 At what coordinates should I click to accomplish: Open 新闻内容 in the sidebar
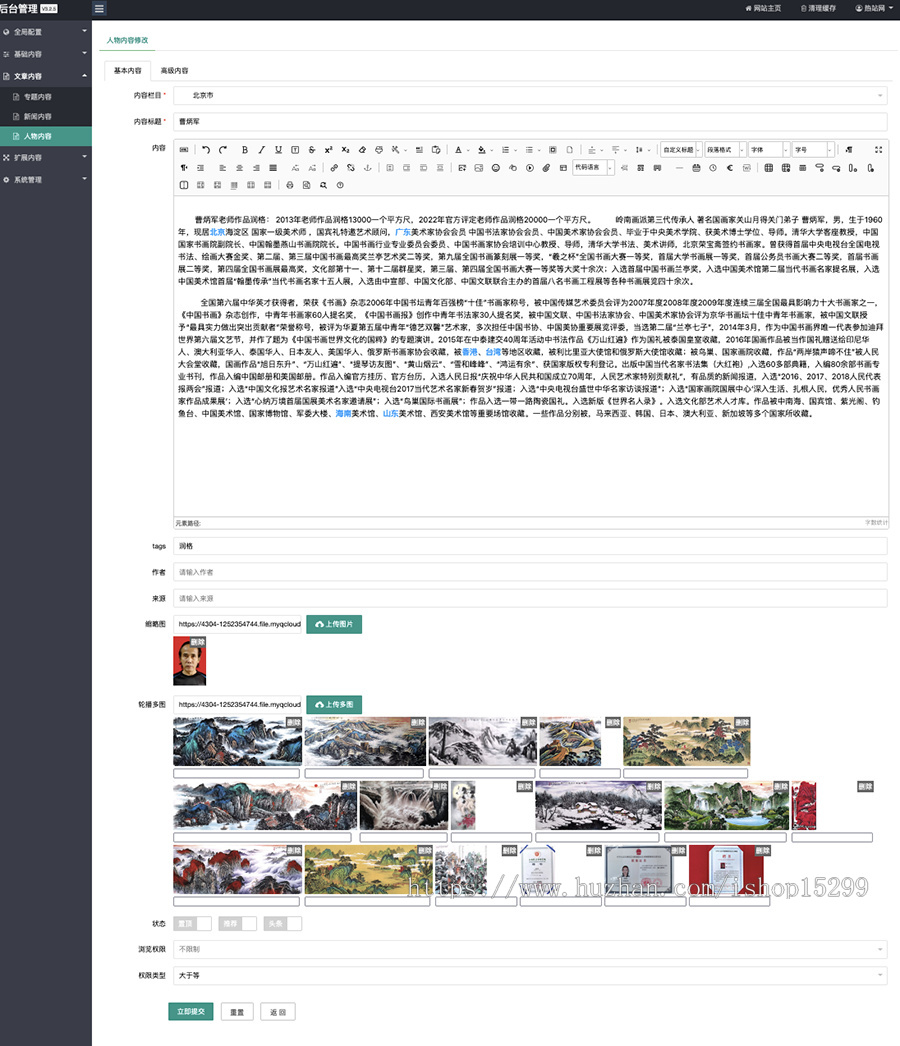[x=45, y=117]
